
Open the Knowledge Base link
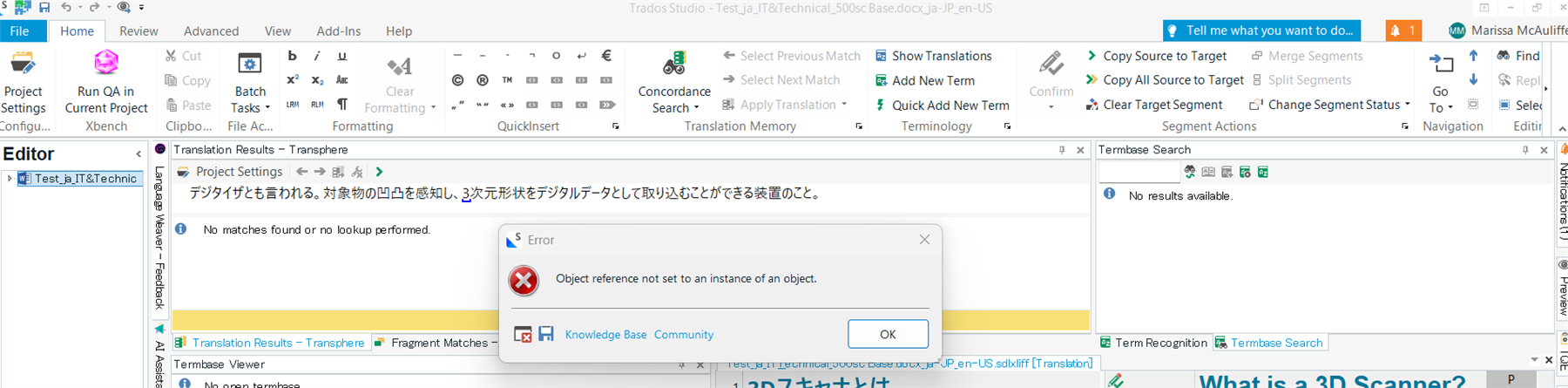point(605,335)
